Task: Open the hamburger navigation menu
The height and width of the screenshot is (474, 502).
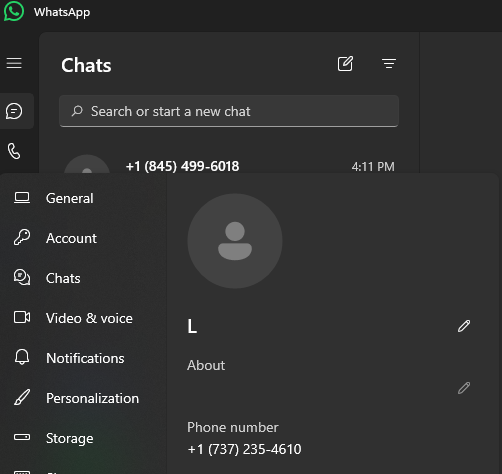Action: tap(14, 63)
